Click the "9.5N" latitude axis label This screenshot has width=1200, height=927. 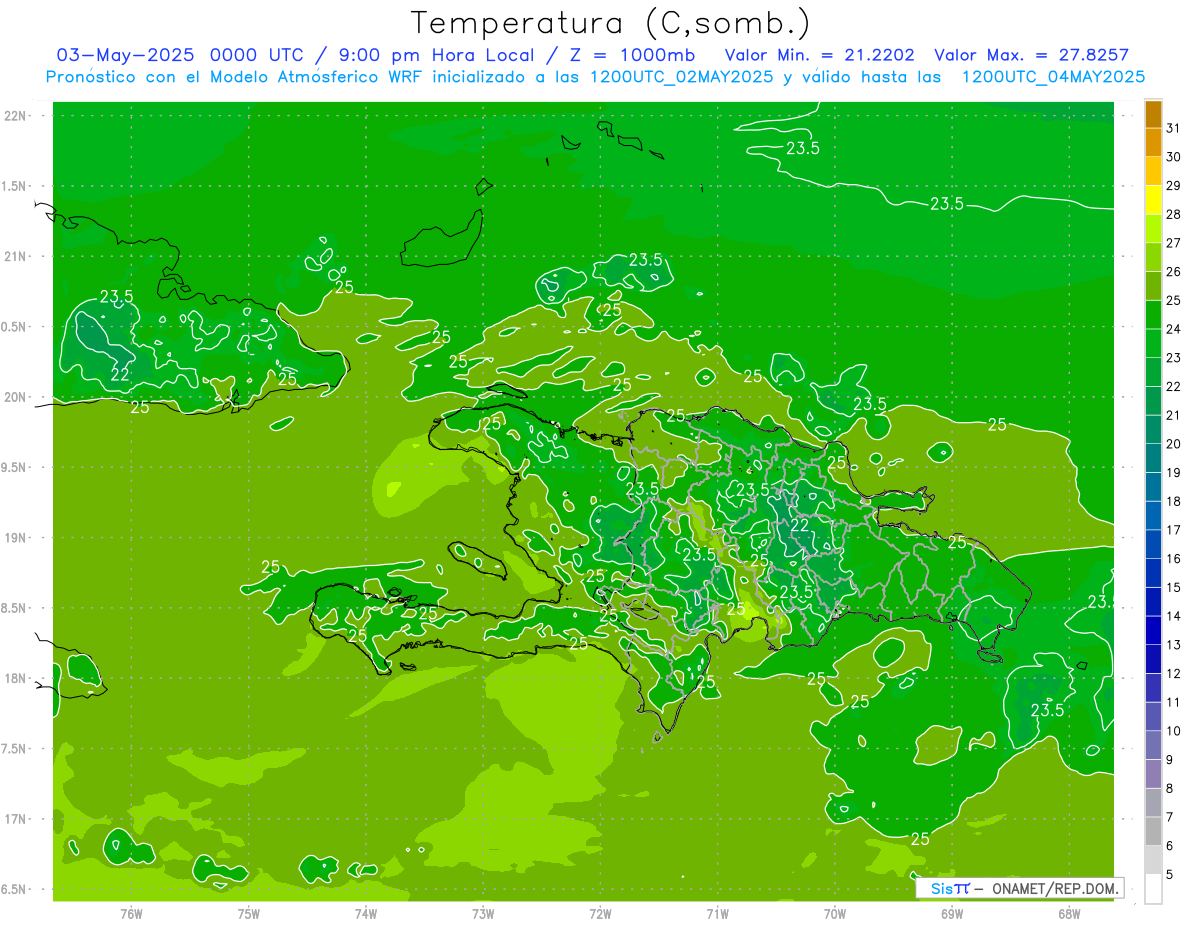14,467
